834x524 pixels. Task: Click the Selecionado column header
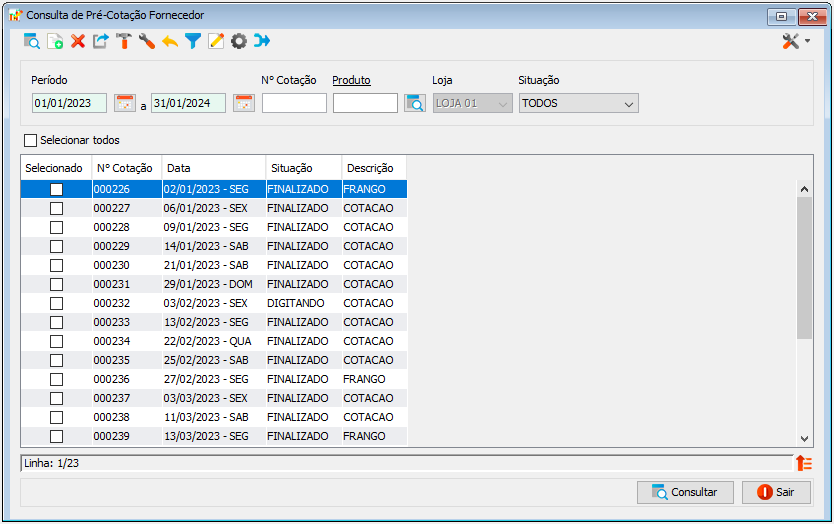pos(56,168)
